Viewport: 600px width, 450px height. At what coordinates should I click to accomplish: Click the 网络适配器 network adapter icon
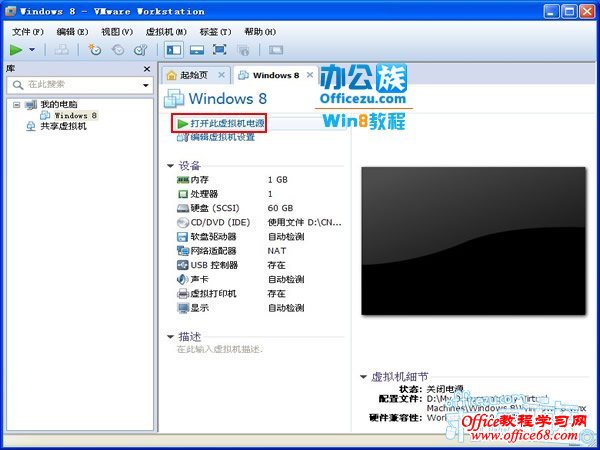pos(183,251)
